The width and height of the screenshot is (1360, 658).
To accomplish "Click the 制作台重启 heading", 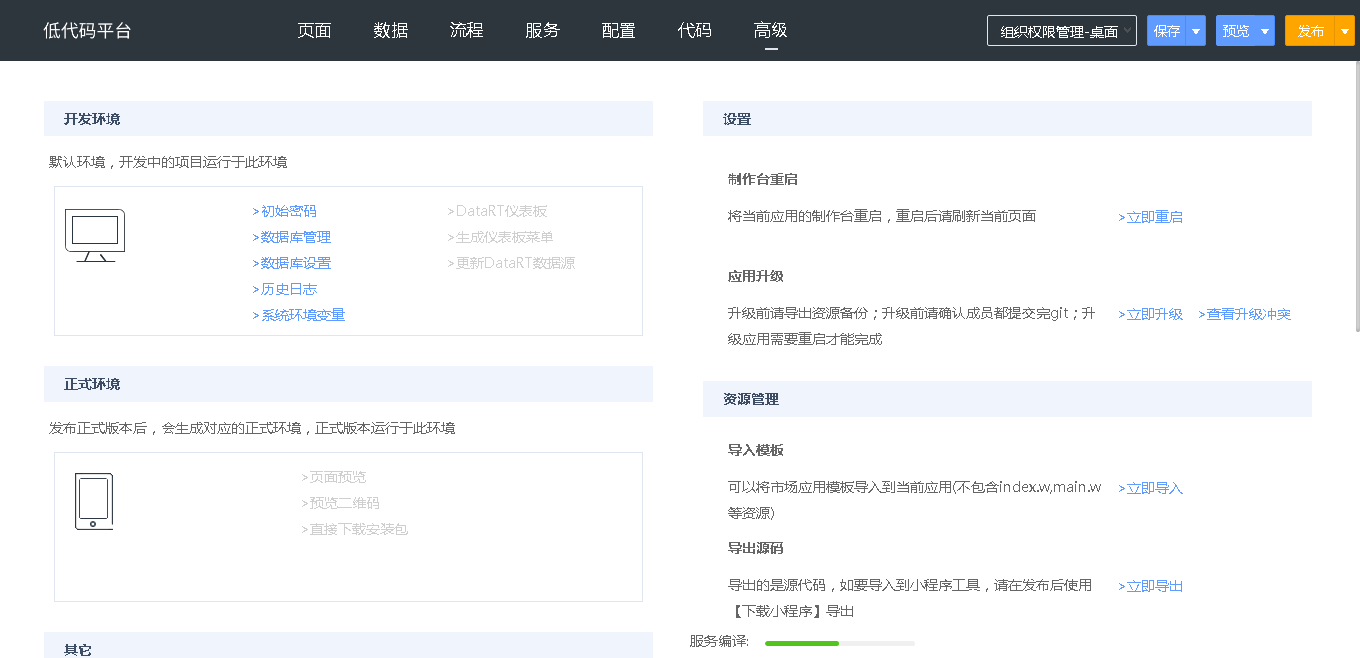I will pyautogui.click(x=763, y=179).
